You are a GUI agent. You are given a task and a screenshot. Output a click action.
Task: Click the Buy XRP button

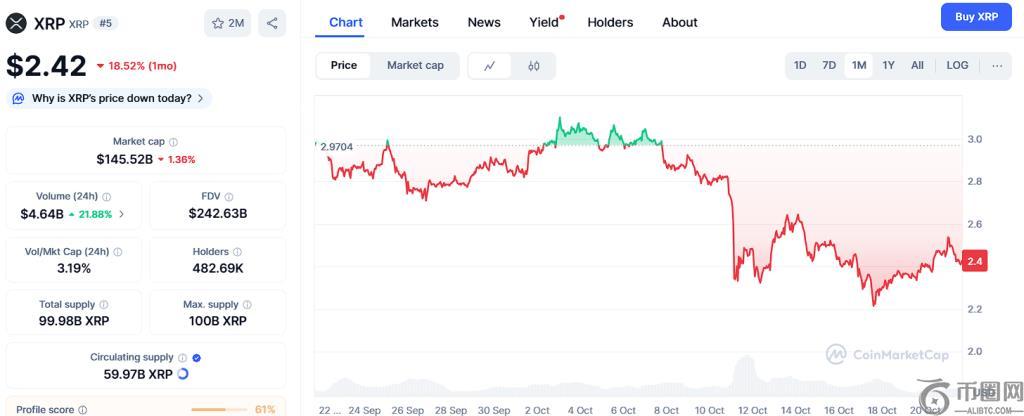tap(976, 17)
